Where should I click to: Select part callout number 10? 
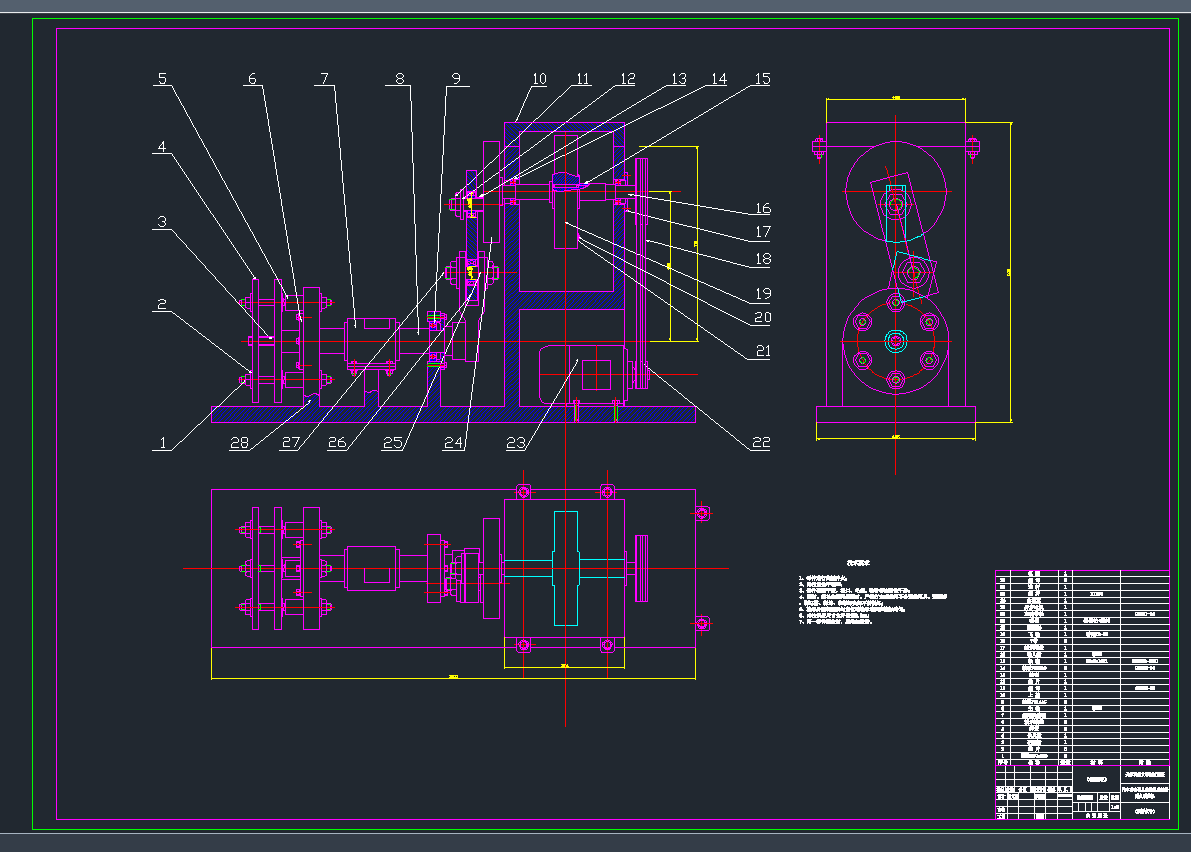539,79
